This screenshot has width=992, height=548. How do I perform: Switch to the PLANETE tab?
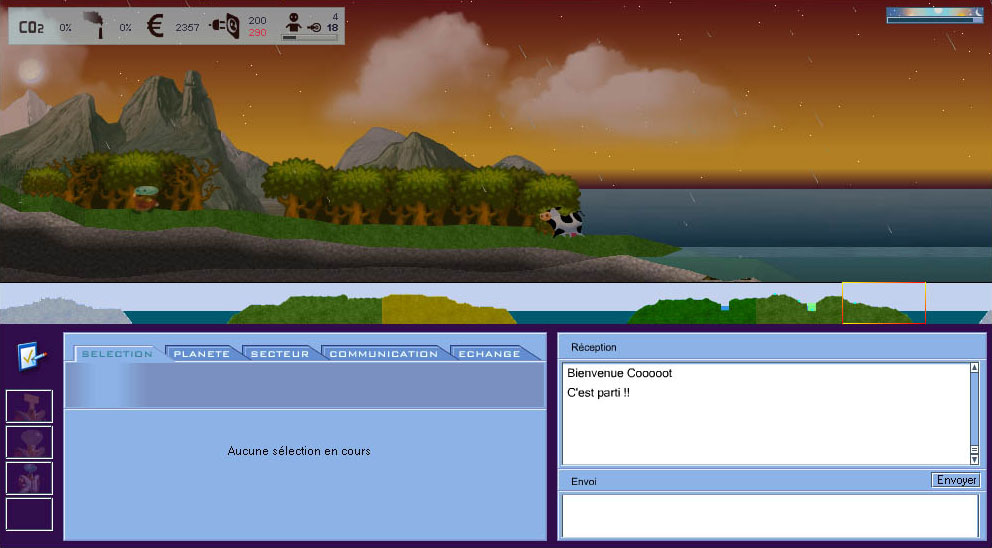[202, 354]
